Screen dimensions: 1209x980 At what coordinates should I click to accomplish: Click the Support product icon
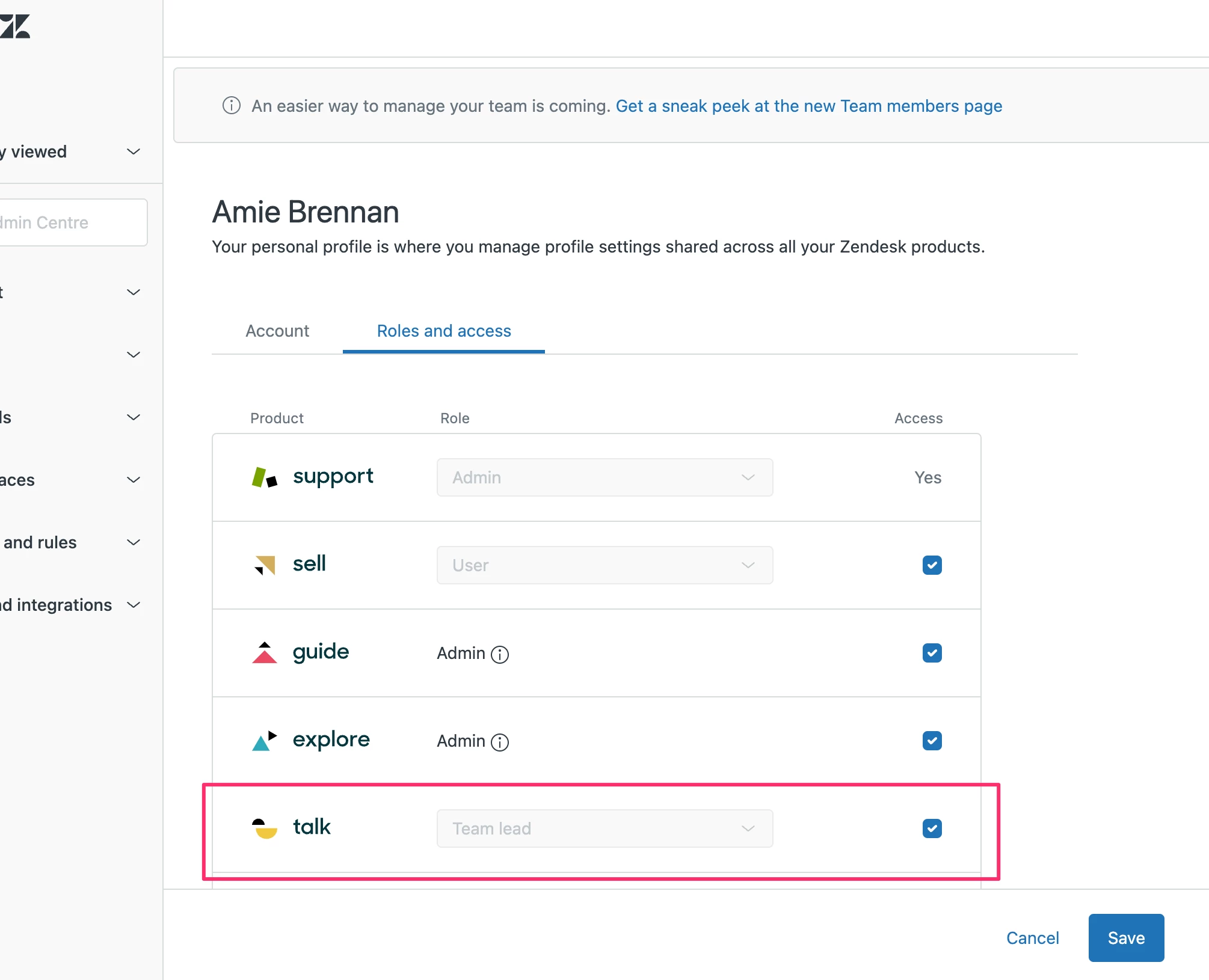(x=265, y=477)
